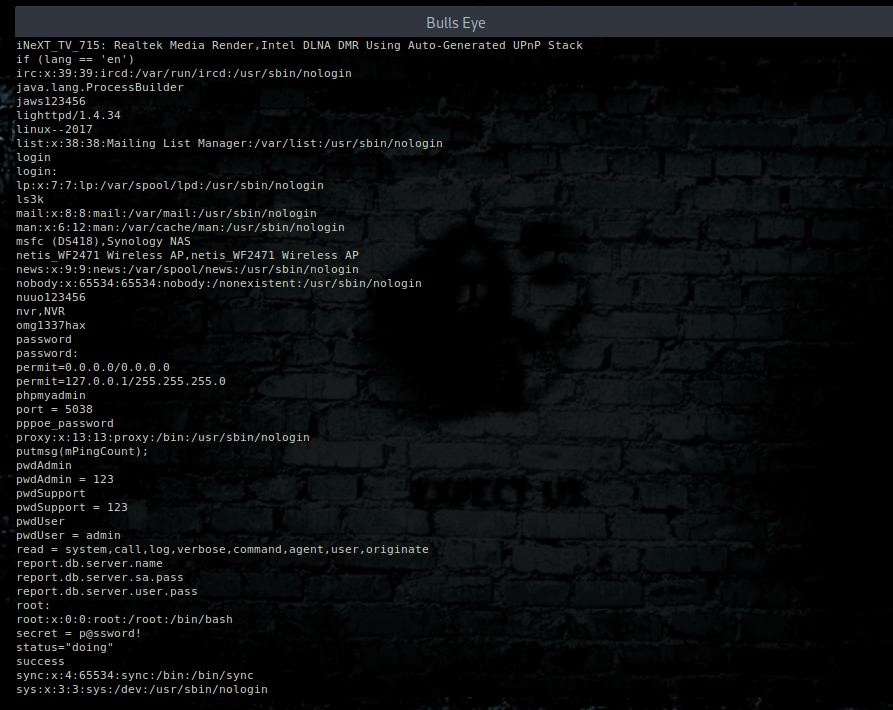The width and height of the screenshot is (893, 710).
Task: Select the line 'iNeXT_TV_715: Realtek Media Render'
Action: (299, 46)
